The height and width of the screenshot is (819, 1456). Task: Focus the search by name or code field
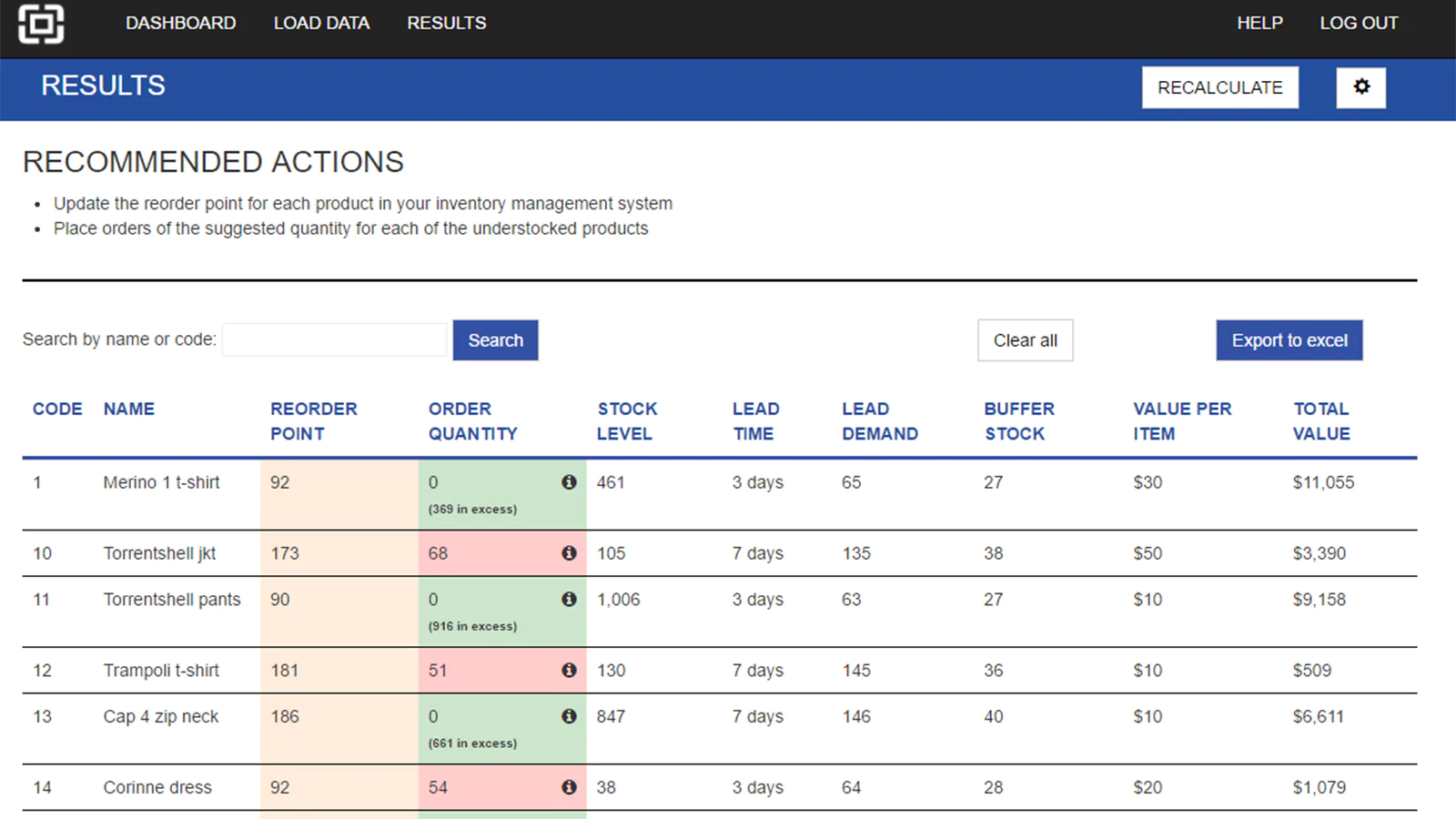pyautogui.click(x=335, y=340)
